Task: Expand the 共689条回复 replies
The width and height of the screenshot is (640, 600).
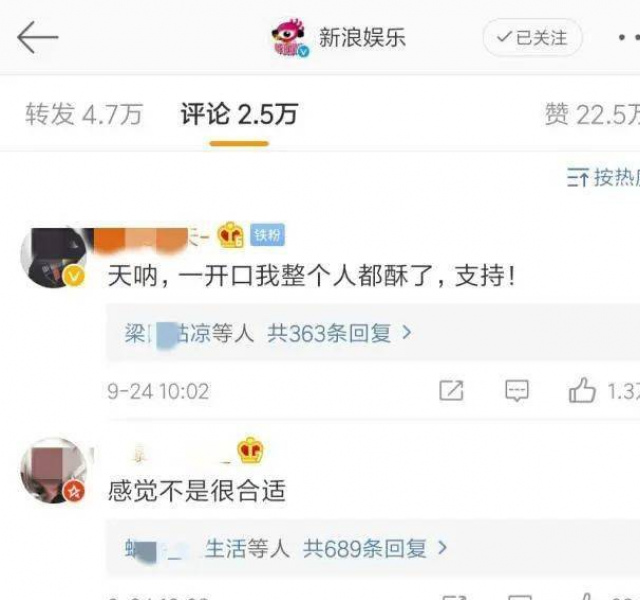Action: pos(375,548)
